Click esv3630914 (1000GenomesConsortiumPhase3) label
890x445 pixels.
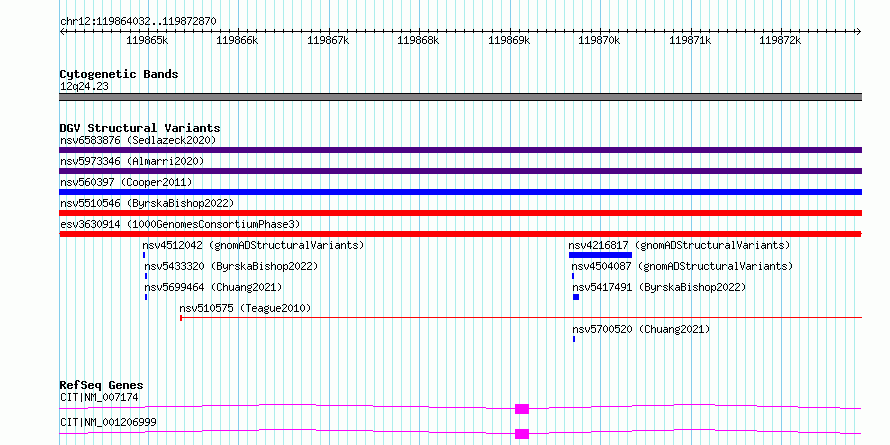coord(180,224)
